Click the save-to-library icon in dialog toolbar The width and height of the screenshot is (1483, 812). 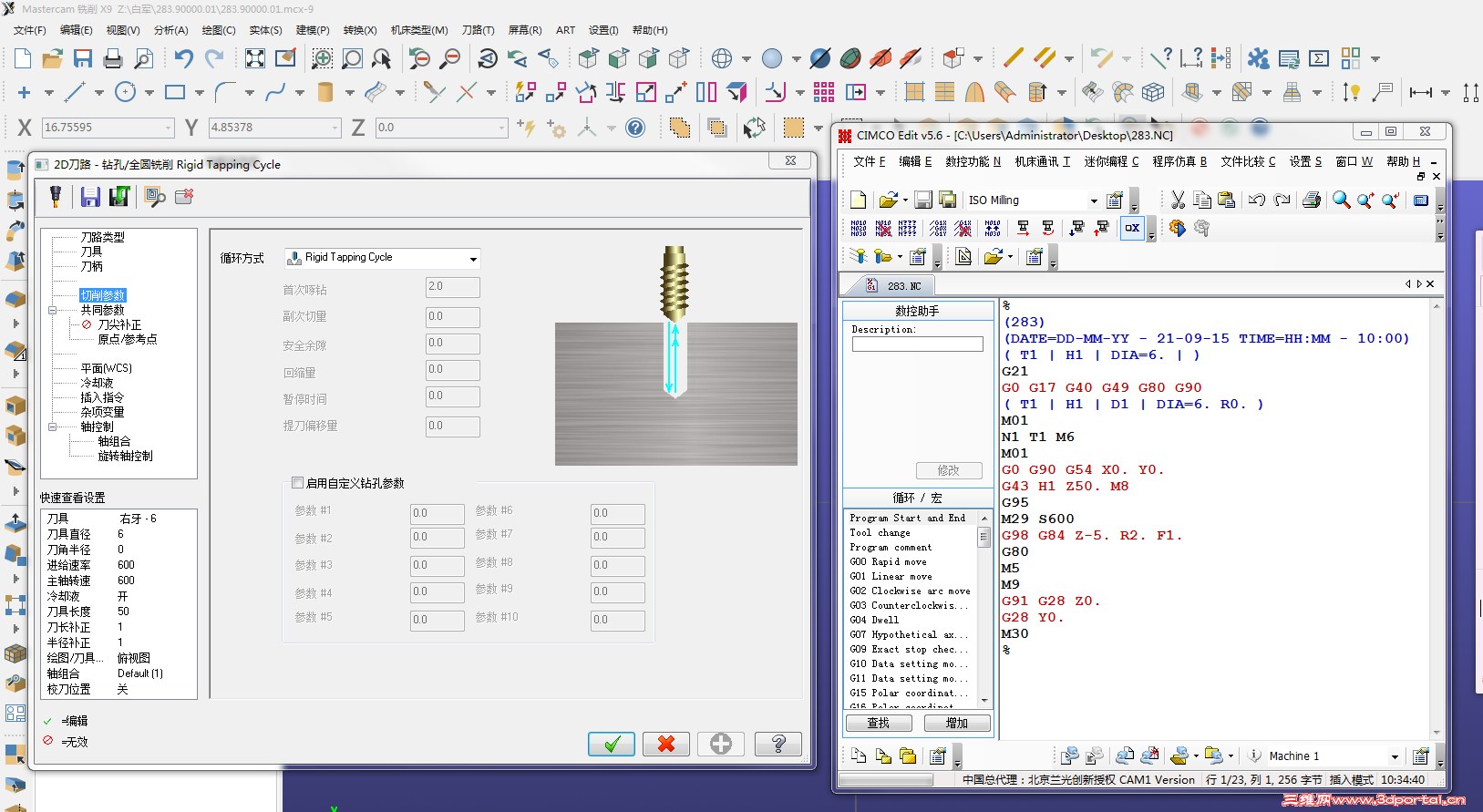point(119,196)
